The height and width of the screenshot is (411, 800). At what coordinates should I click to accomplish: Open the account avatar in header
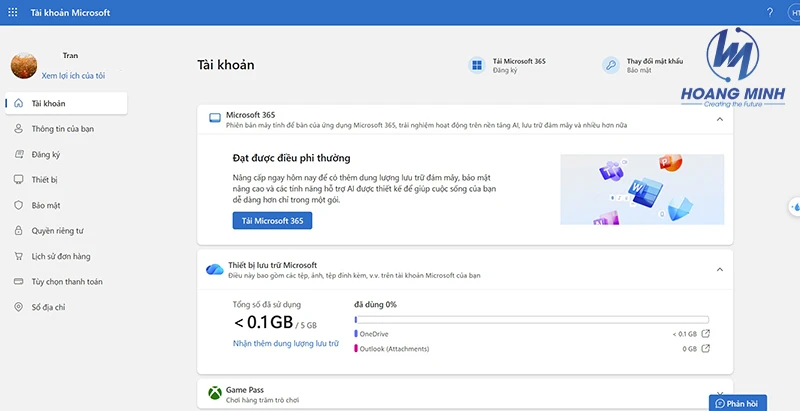[x=795, y=12]
